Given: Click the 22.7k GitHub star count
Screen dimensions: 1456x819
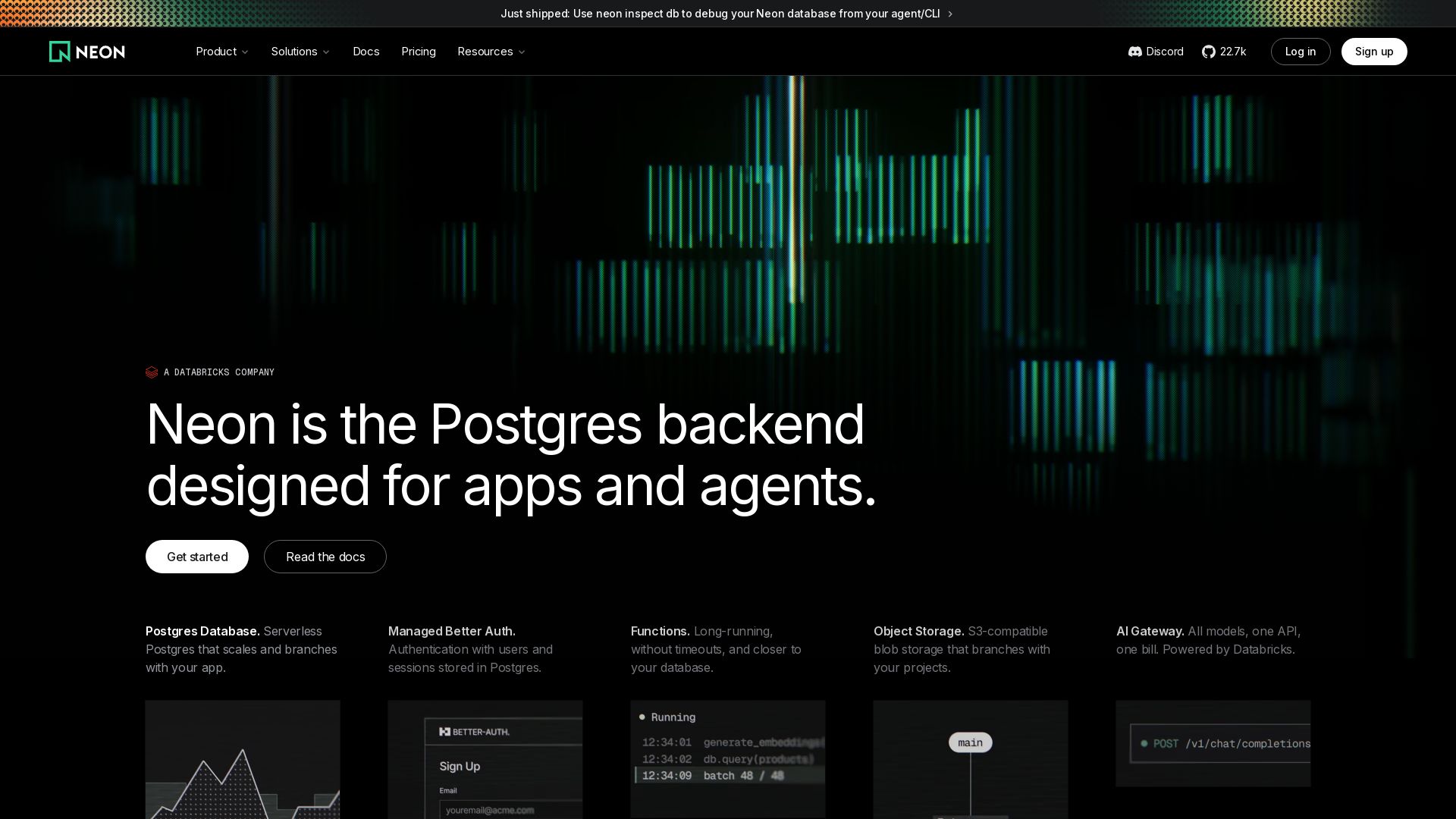Looking at the screenshot, I should point(1233,52).
